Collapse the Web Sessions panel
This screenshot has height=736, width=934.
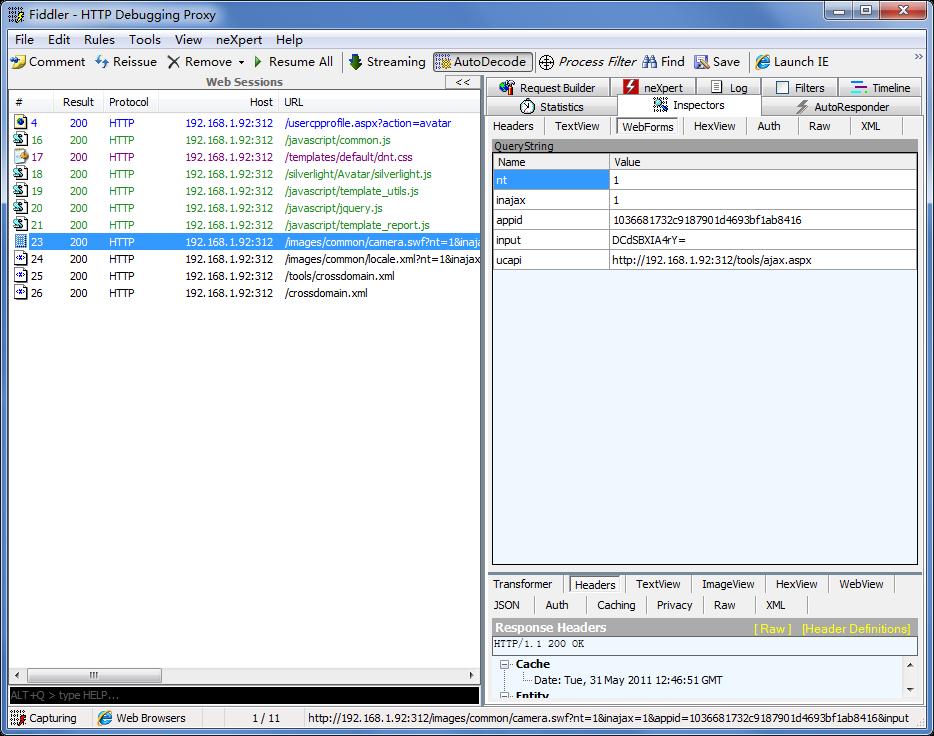[462, 82]
